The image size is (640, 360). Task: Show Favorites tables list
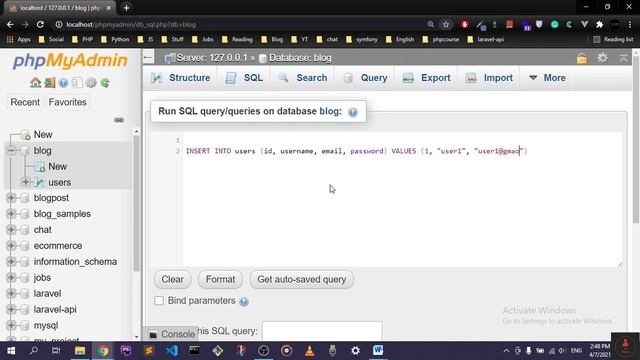[x=67, y=102]
